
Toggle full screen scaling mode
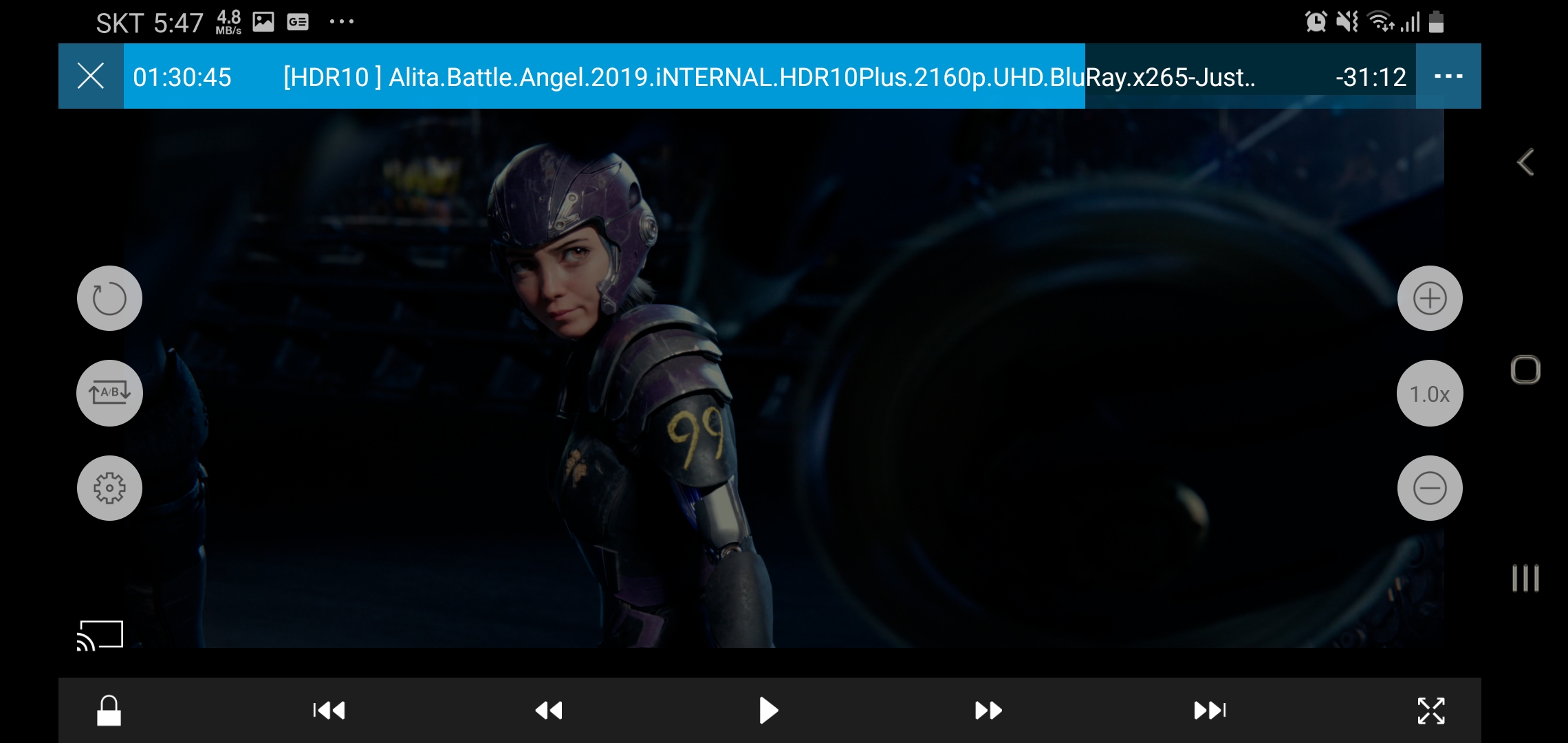pyautogui.click(x=1430, y=710)
